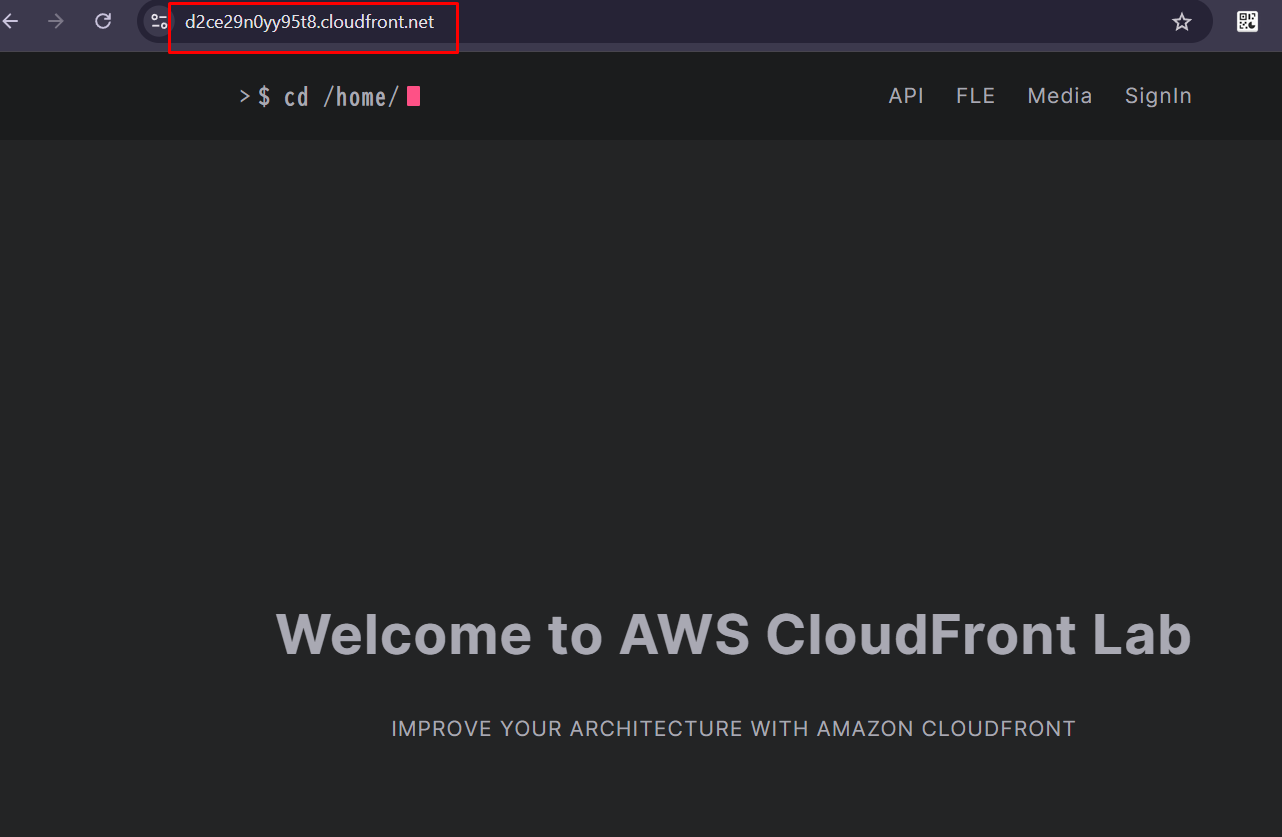Viewport: 1282px width, 837px height.
Task: Click the browser back arrow
Action: 10,21
